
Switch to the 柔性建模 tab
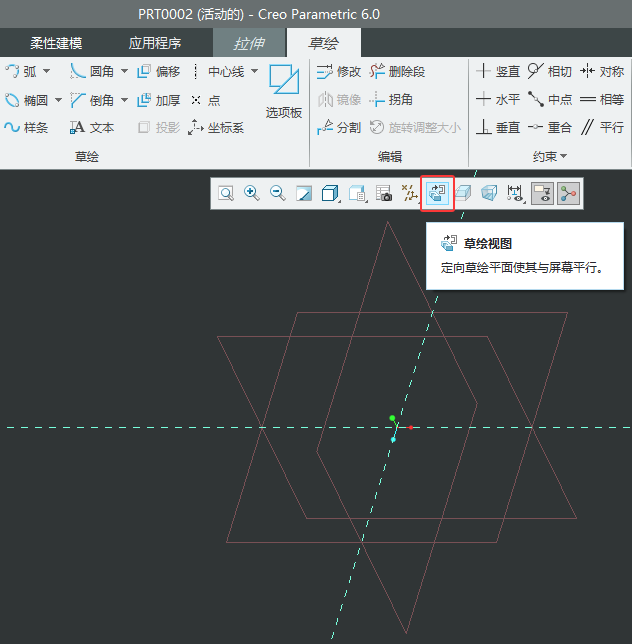[56, 43]
